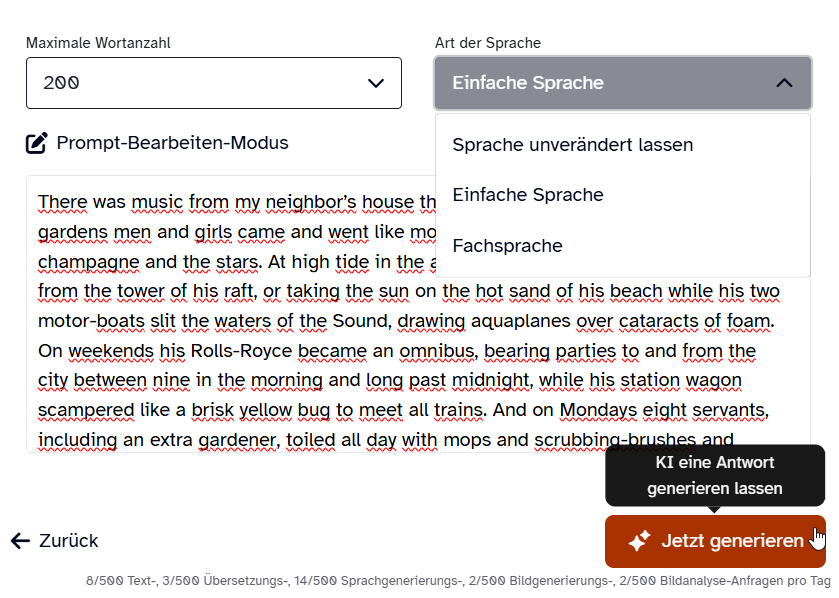Open the word count box showing 200

pos(200,83)
